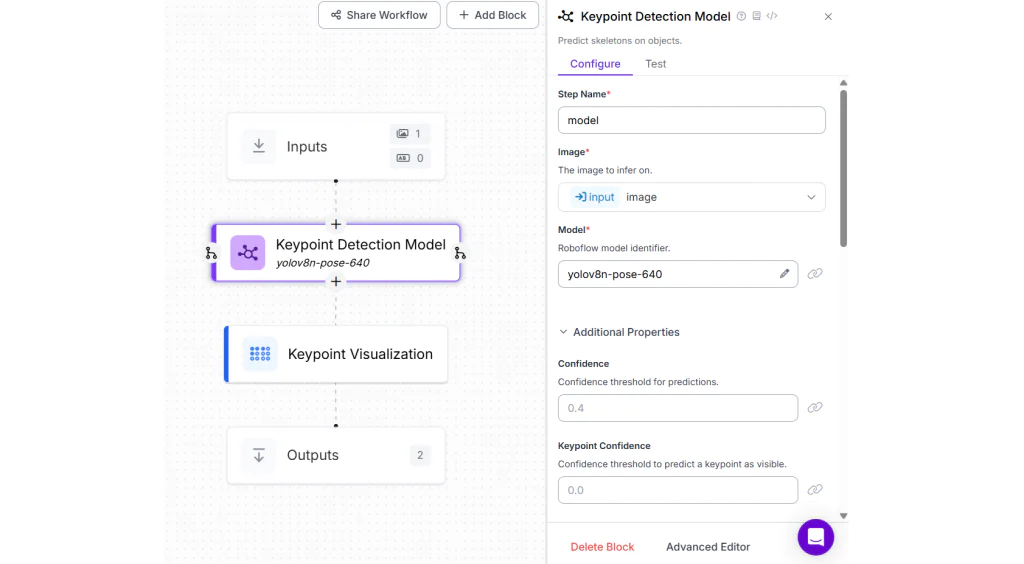Toggle the link icon beside Confidence field

coord(815,408)
